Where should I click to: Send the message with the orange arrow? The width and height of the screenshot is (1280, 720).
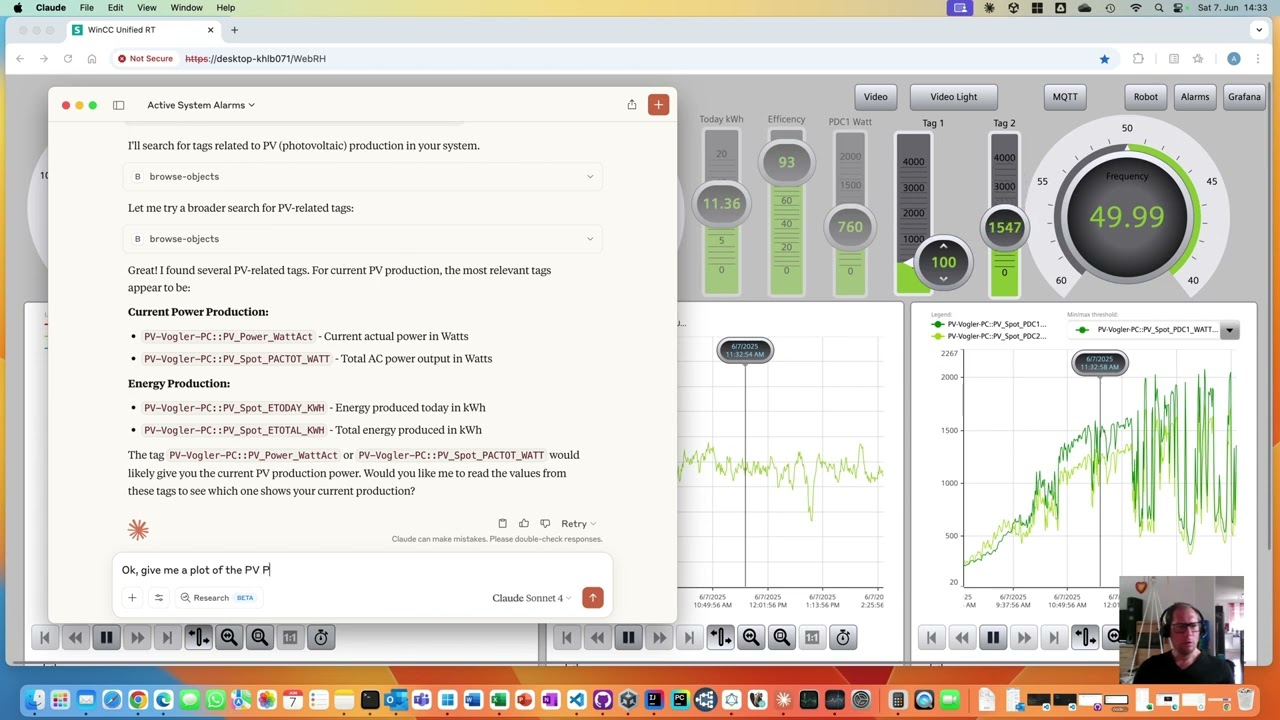(592, 598)
